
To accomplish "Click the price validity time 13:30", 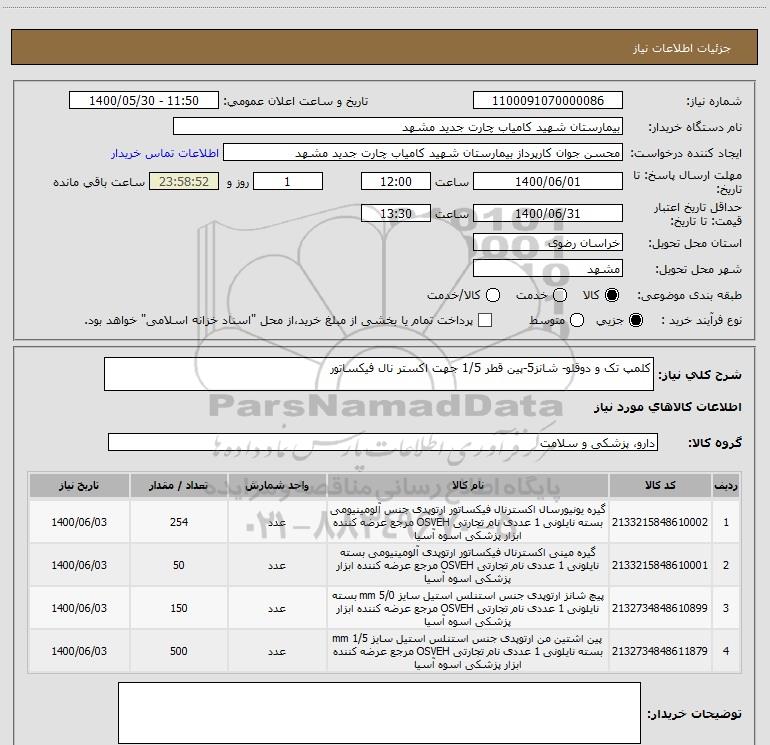I will coord(396,213).
